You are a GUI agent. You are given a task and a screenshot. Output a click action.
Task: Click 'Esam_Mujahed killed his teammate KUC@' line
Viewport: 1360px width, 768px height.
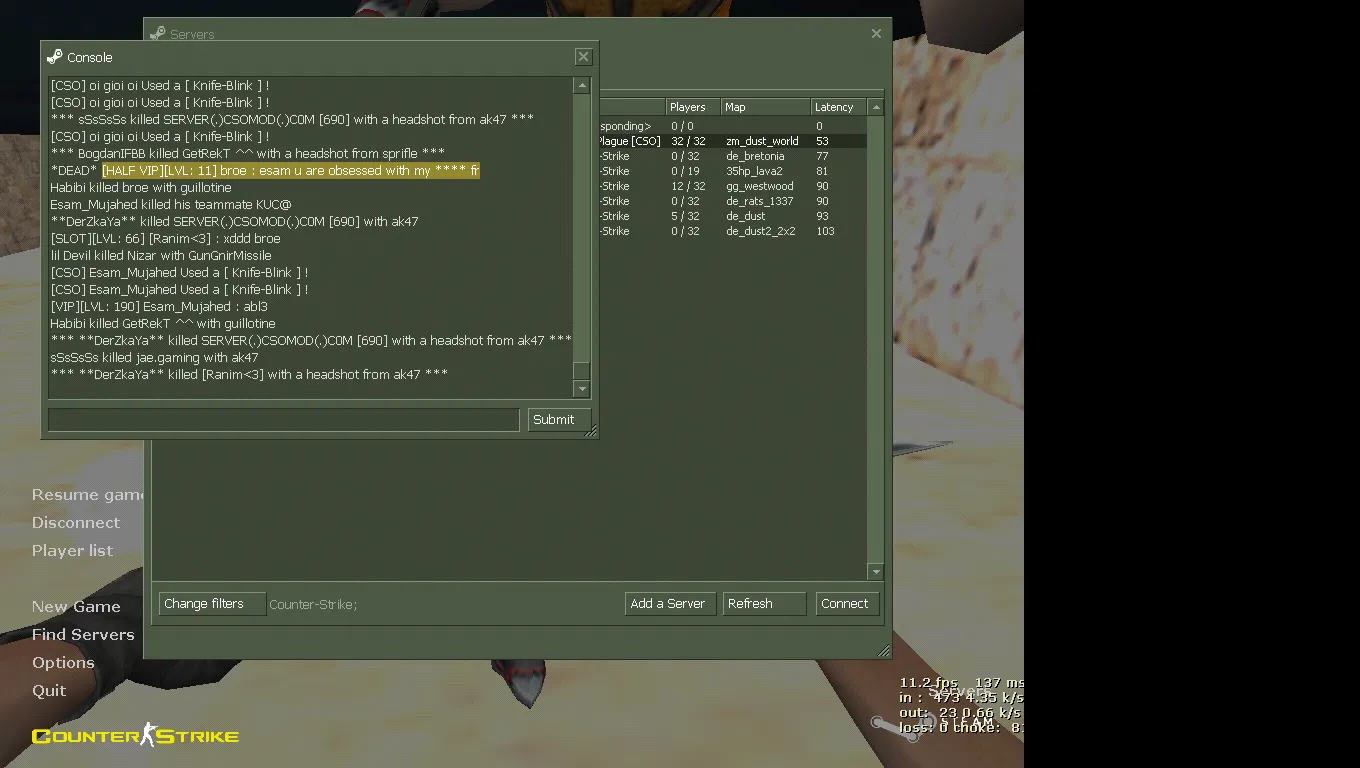pos(171,205)
